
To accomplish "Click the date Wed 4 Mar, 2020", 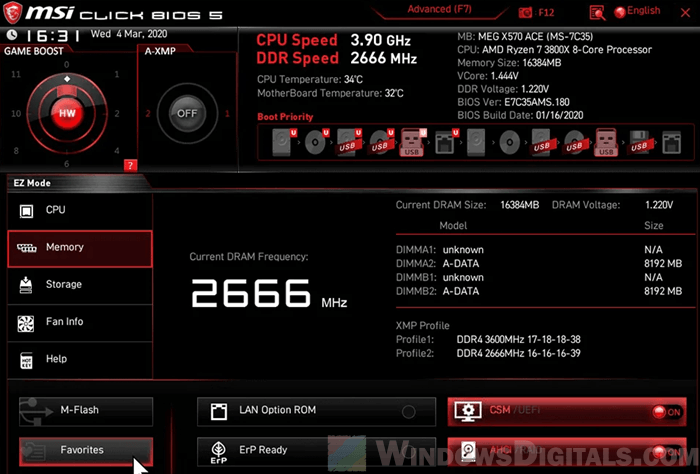I will point(129,34).
